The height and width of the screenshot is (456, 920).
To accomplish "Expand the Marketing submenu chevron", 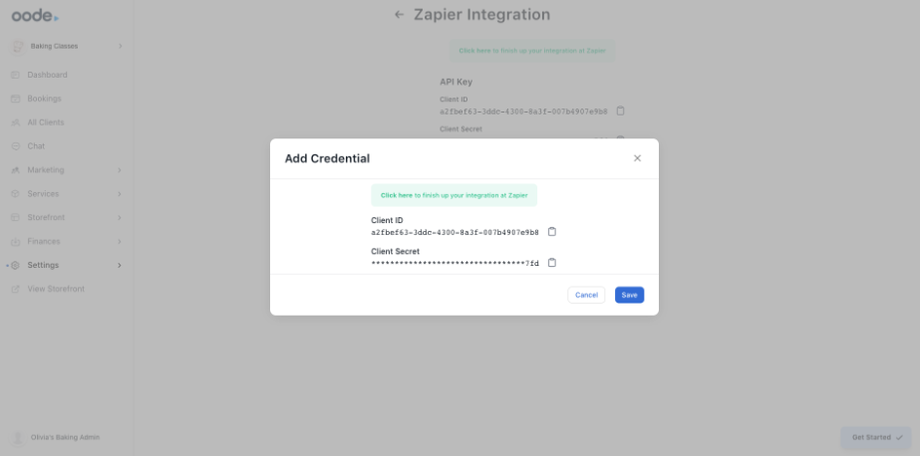I will click(x=120, y=170).
